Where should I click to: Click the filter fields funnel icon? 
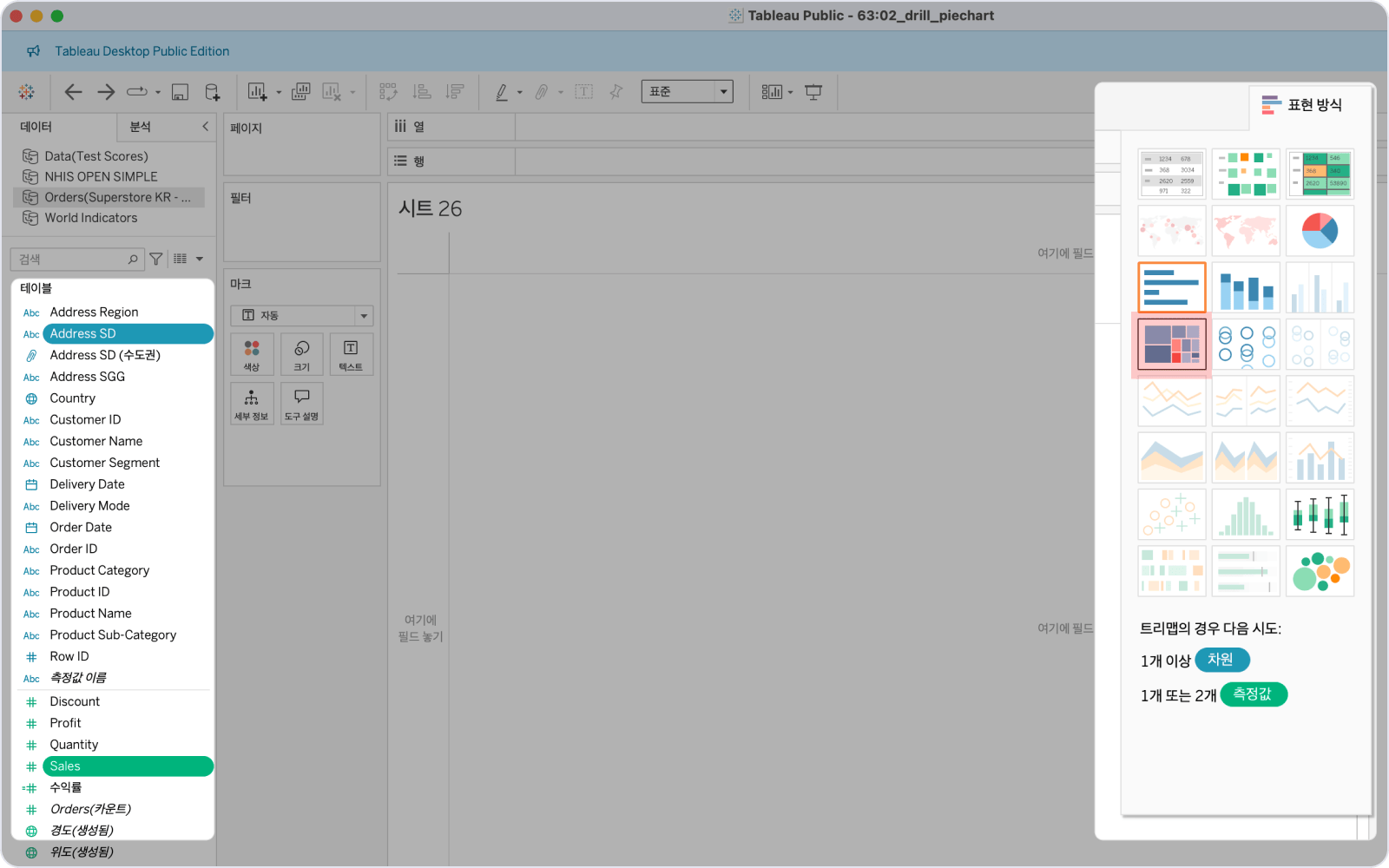156,259
